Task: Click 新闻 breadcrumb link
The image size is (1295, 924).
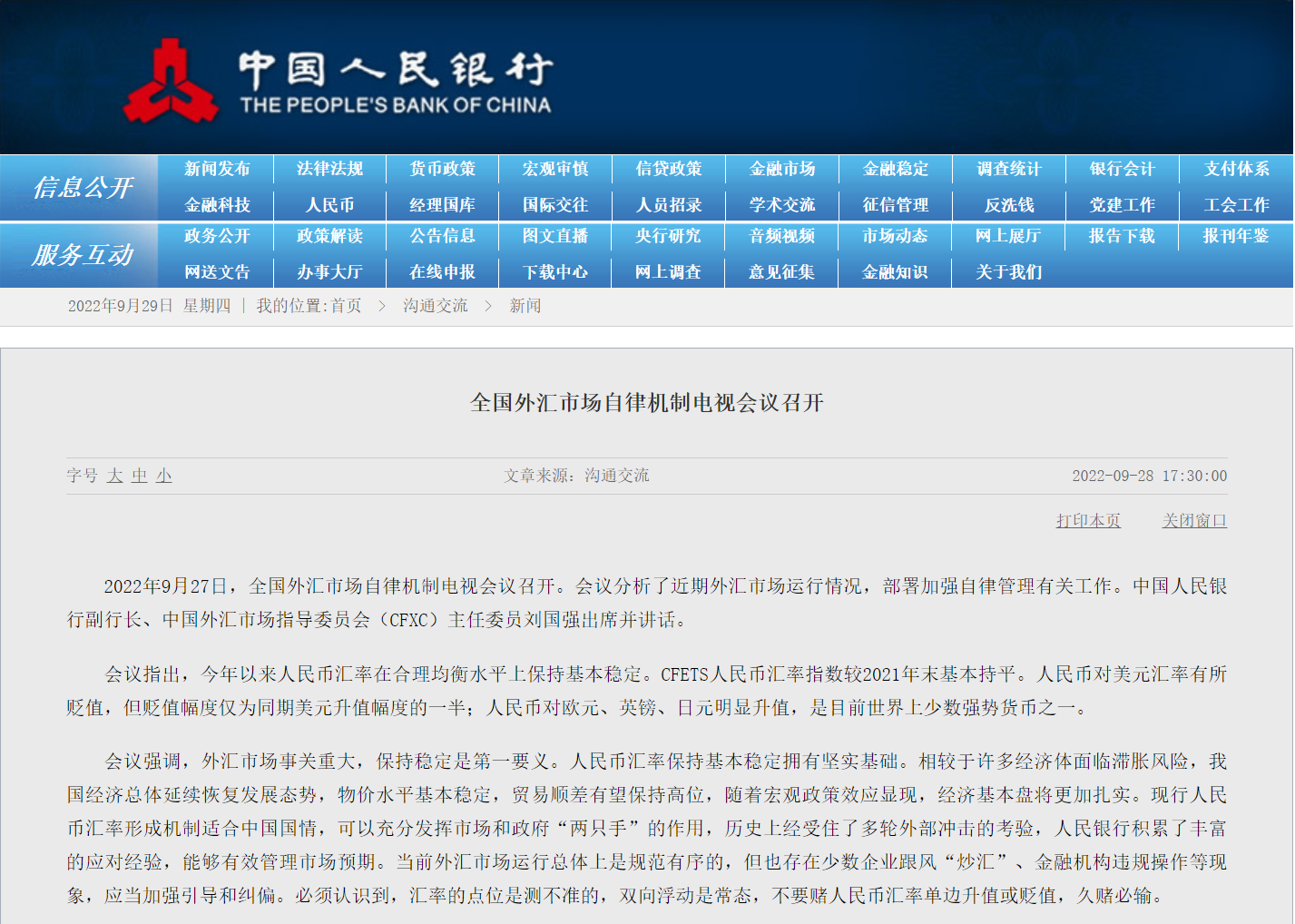Action: 525,306
